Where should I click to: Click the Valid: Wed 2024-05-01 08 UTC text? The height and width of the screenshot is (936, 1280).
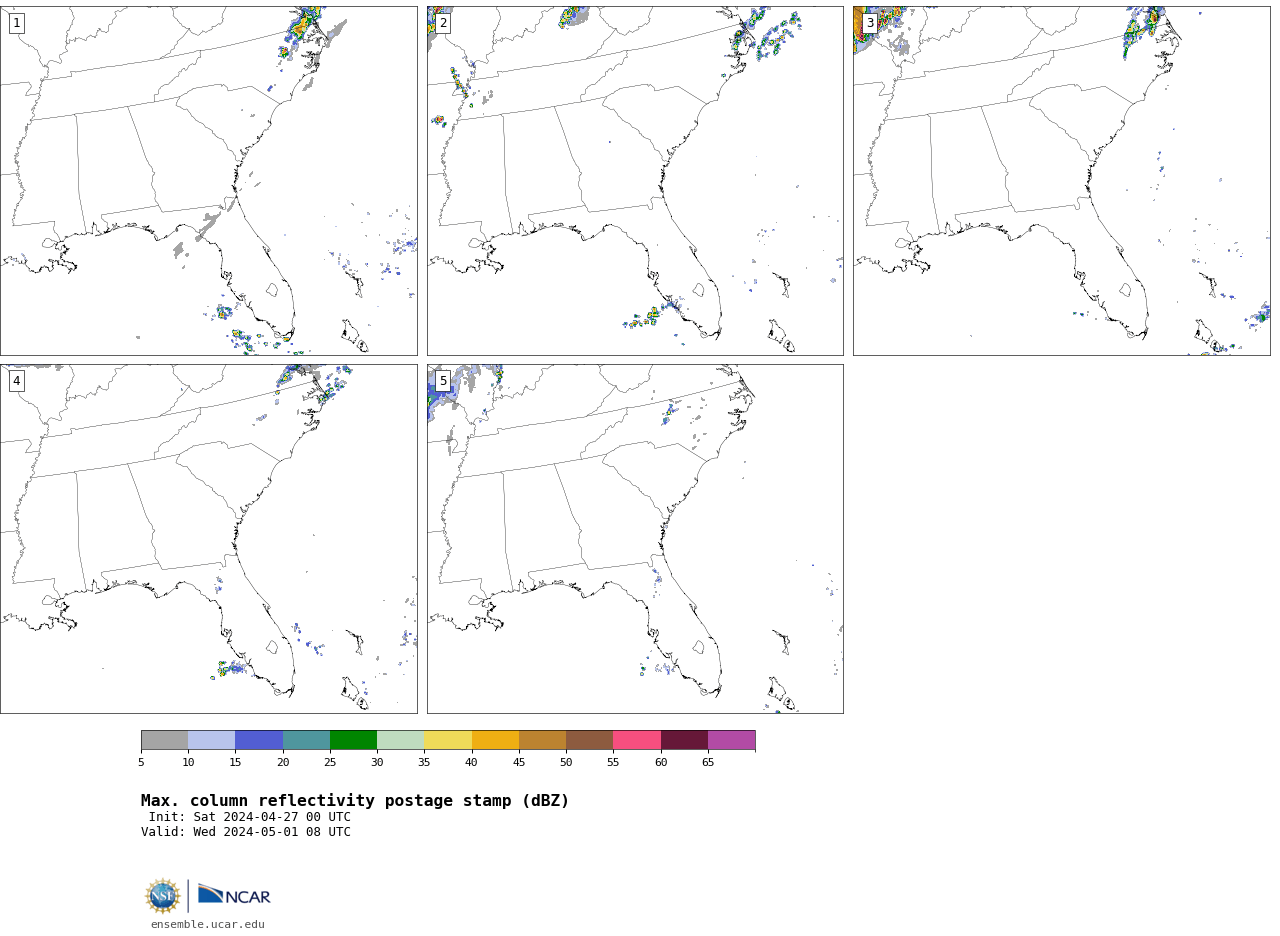click(x=246, y=832)
